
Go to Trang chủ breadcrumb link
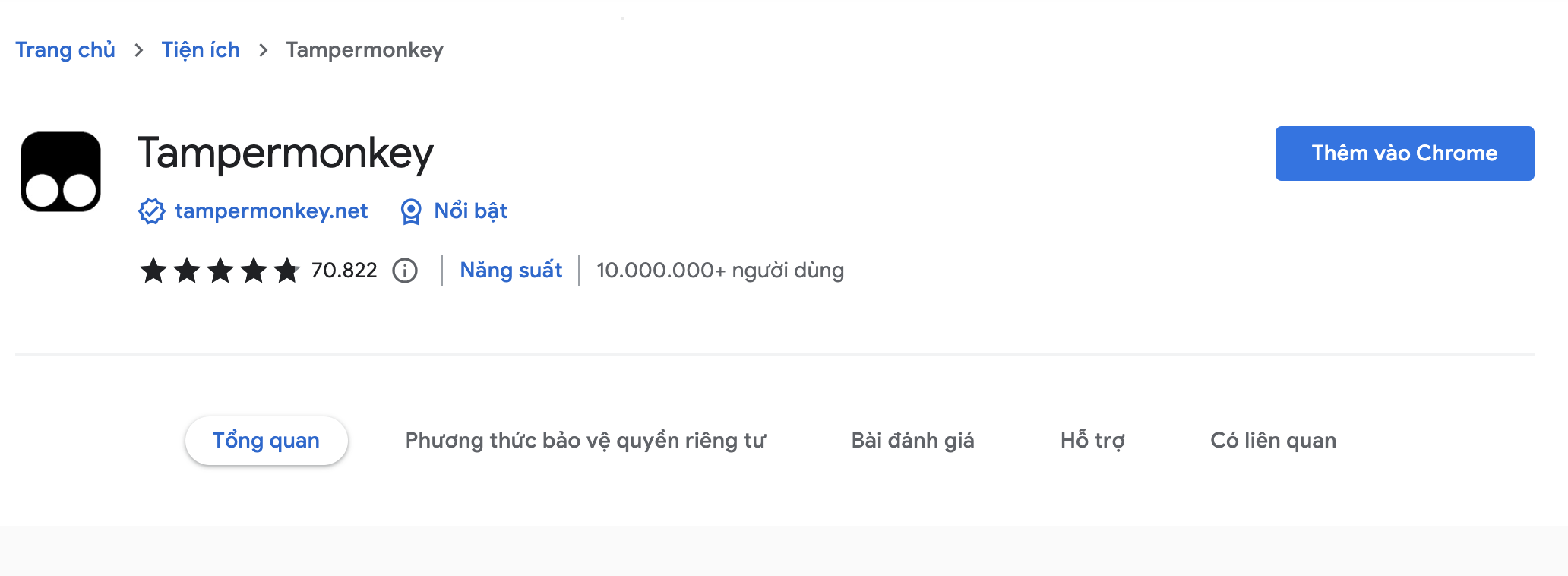click(65, 50)
